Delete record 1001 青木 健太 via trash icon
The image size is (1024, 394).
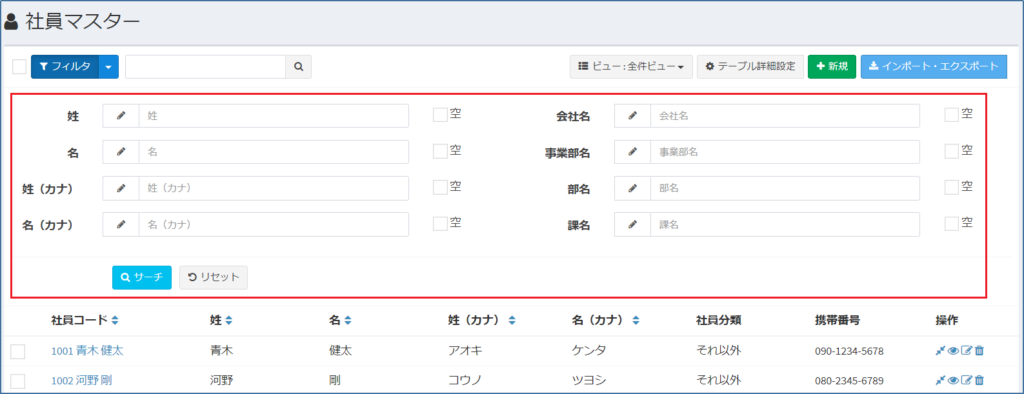click(x=979, y=351)
